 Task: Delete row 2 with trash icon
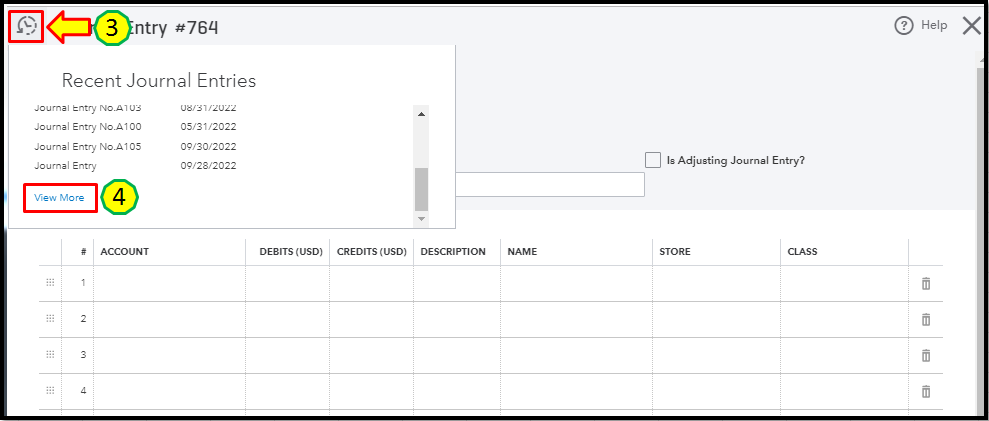[926, 319]
